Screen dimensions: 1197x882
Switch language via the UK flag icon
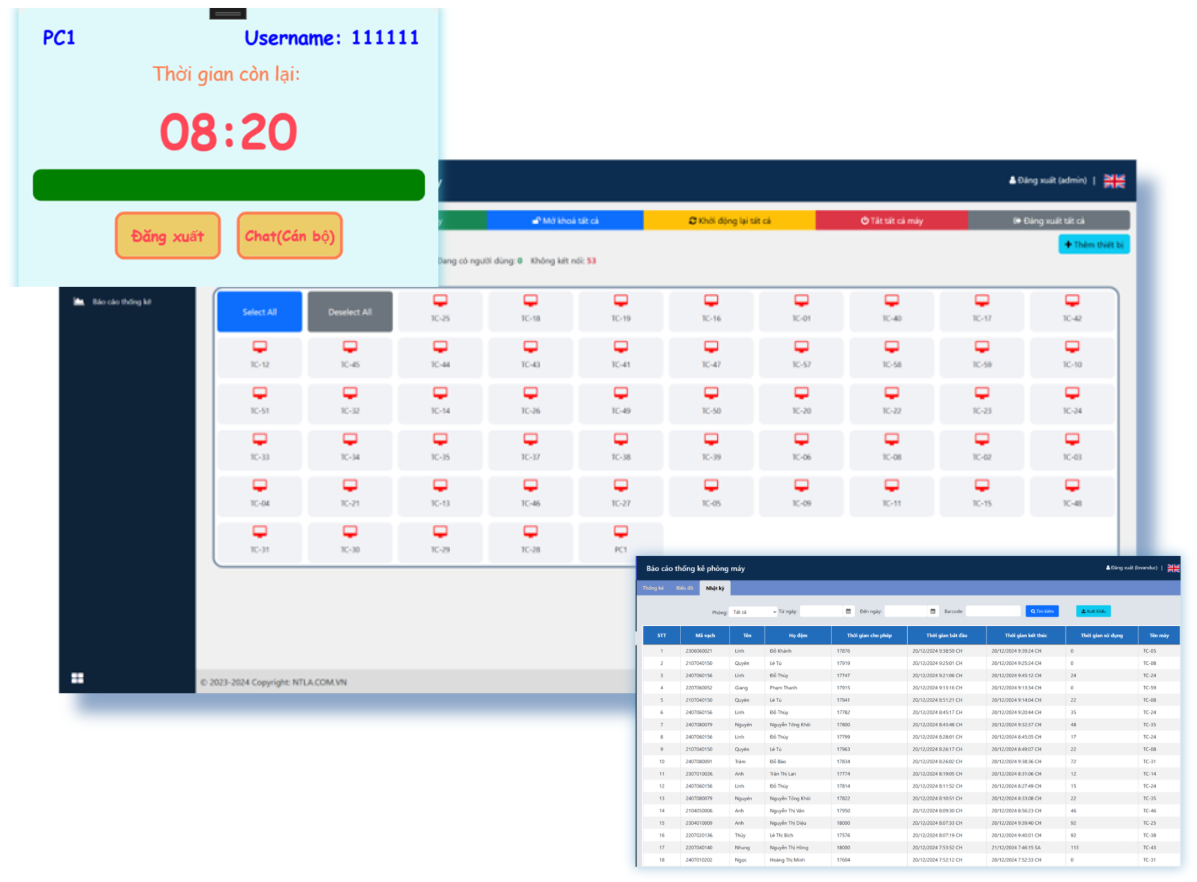pos(1114,181)
